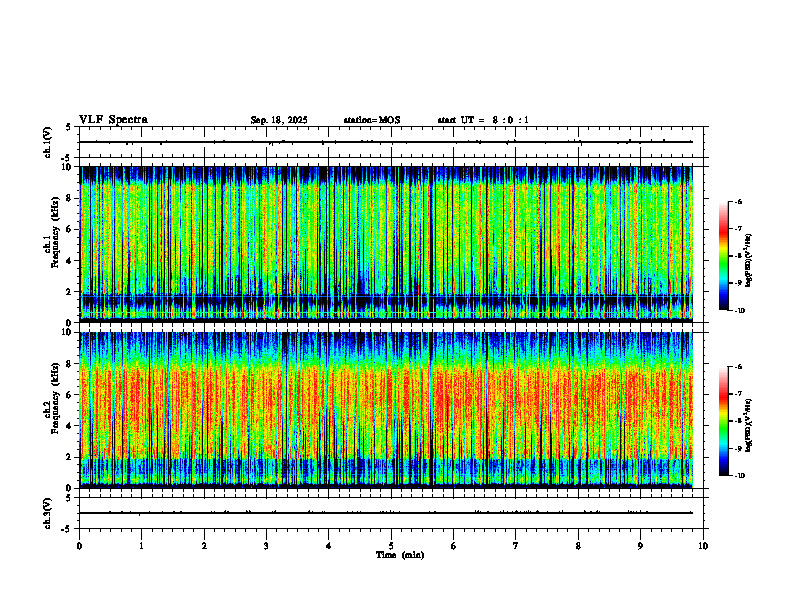Click the "ch.3(V)" axis label
This screenshot has width=792, height=612.
pos(47,513)
